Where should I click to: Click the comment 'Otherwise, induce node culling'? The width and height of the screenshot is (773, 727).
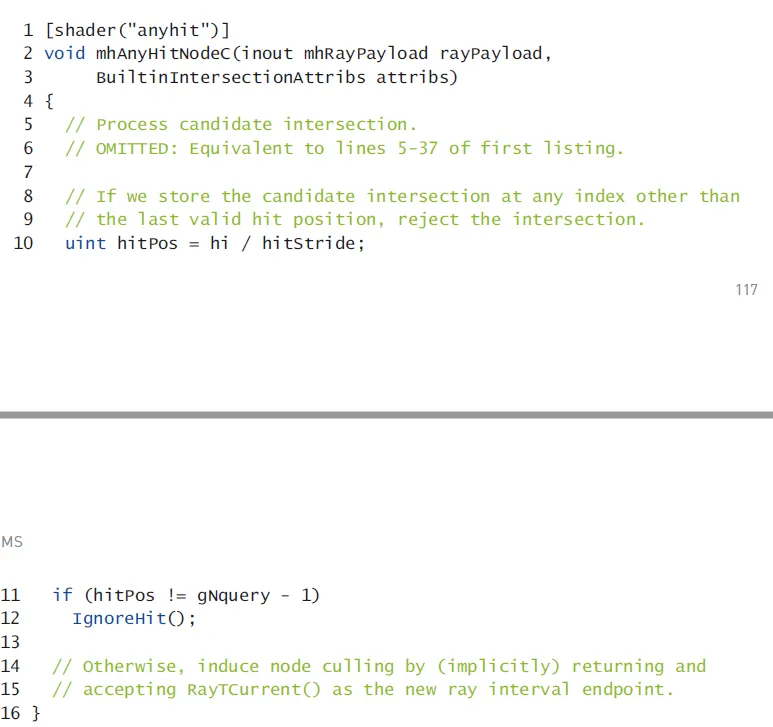point(378,666)
